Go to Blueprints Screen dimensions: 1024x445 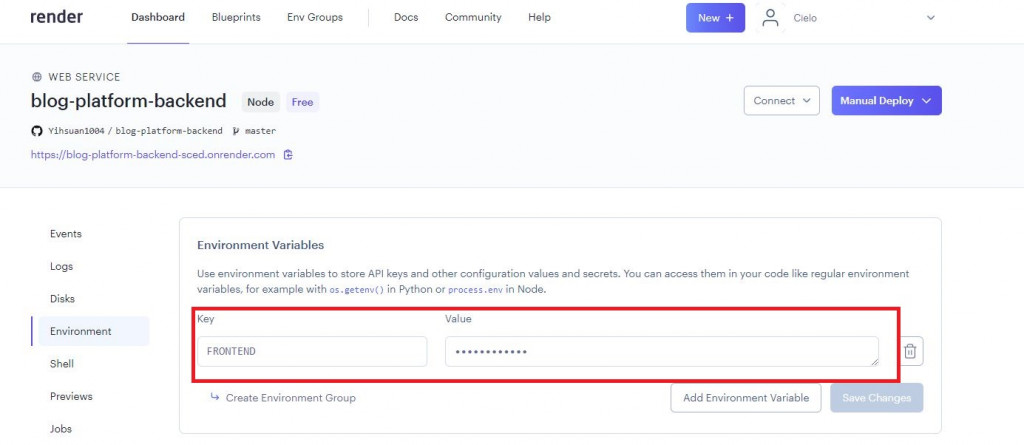[236, 18]
